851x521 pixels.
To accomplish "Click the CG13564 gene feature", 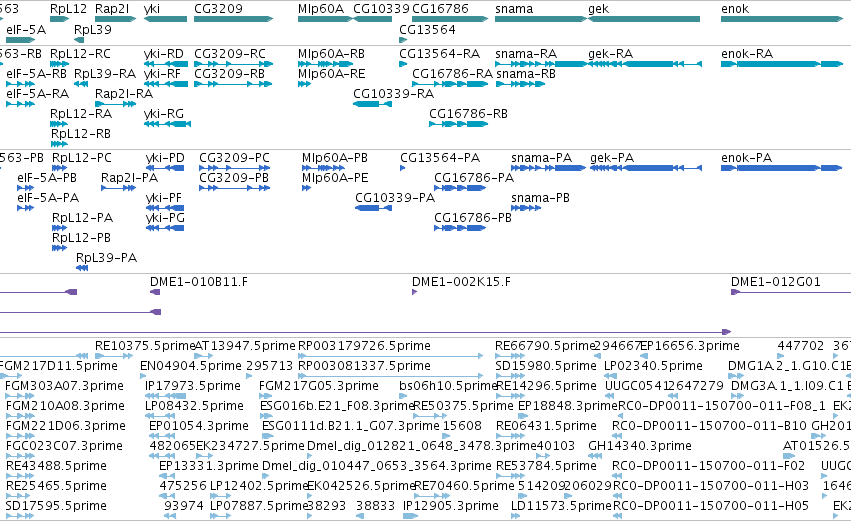I will [x=403, y=40].
